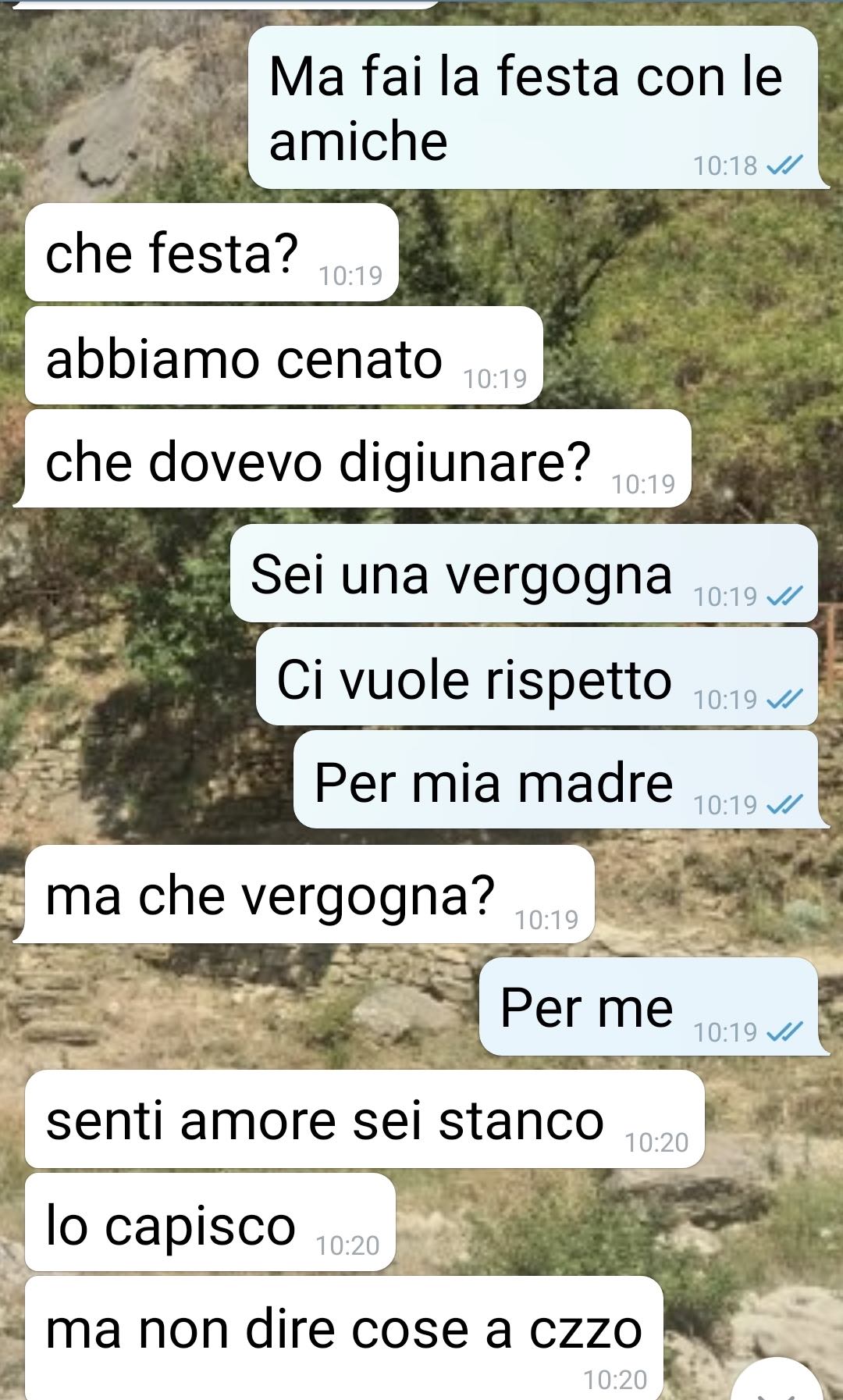843x1400 pixels.
Task: Tap the 'Ci vuole rispetto' message bubble
Action: (537, 676)
